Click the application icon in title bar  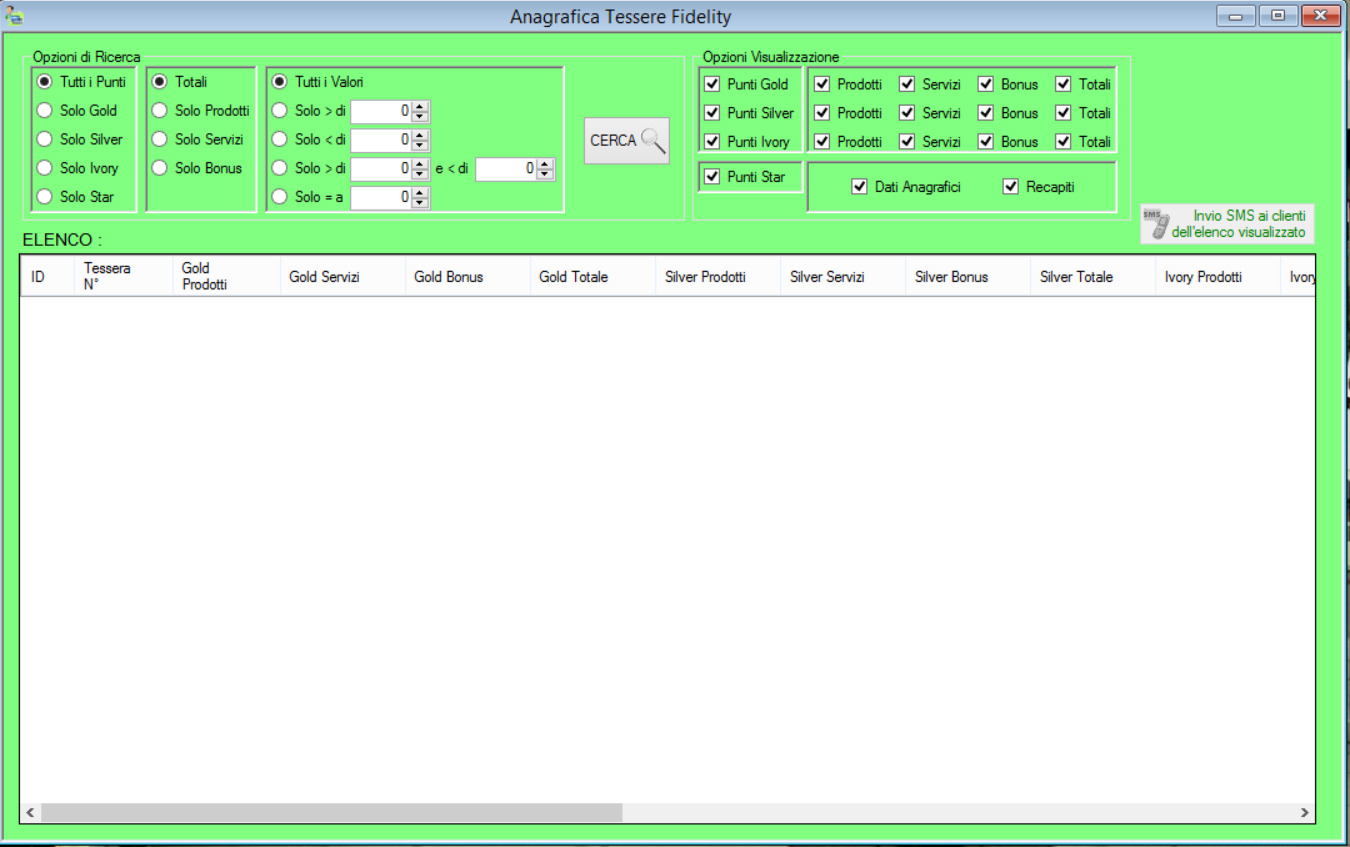coord(14,17)
